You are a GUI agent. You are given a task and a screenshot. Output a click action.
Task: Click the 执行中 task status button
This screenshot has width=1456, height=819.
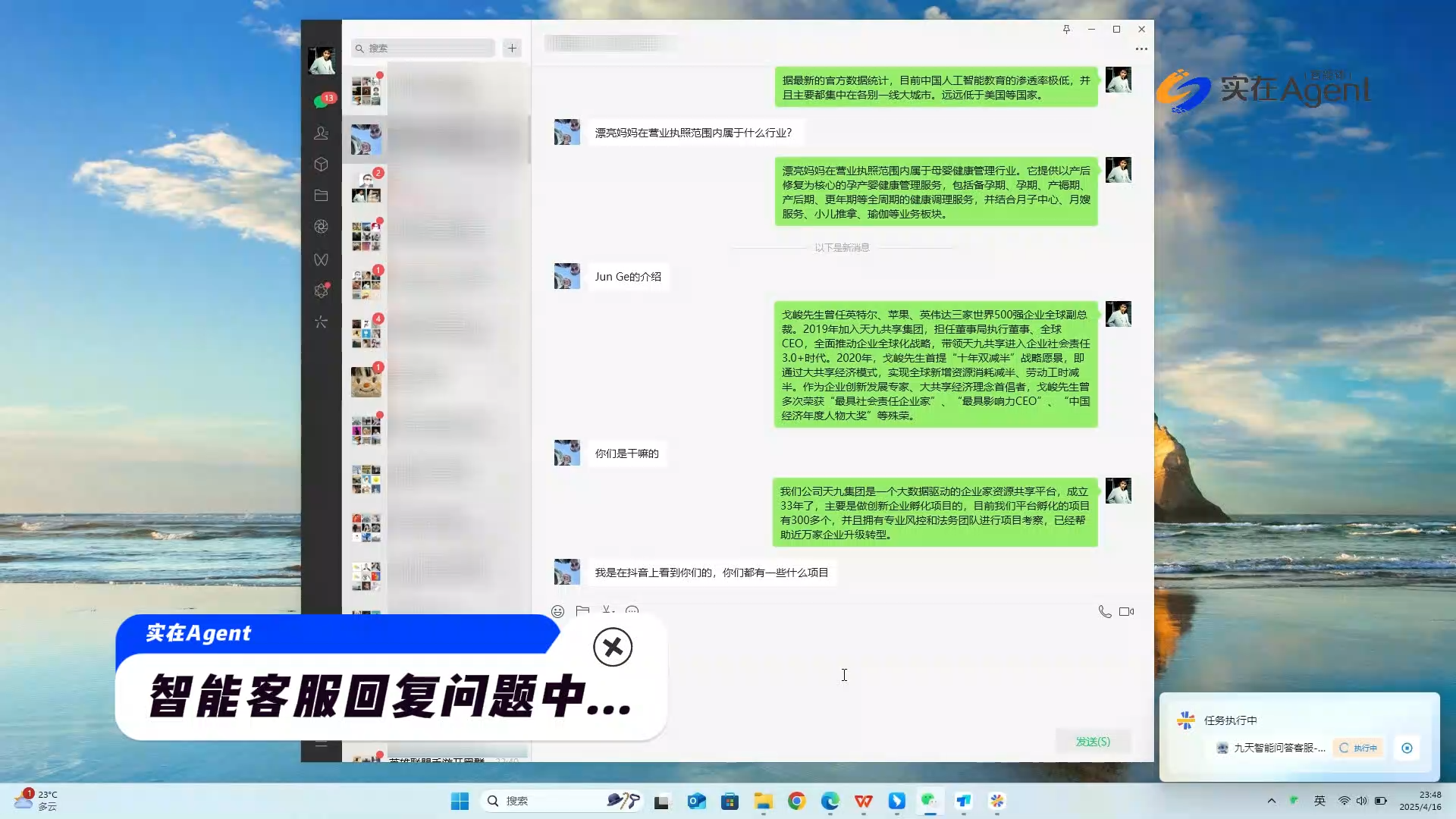click(1358, 748)
